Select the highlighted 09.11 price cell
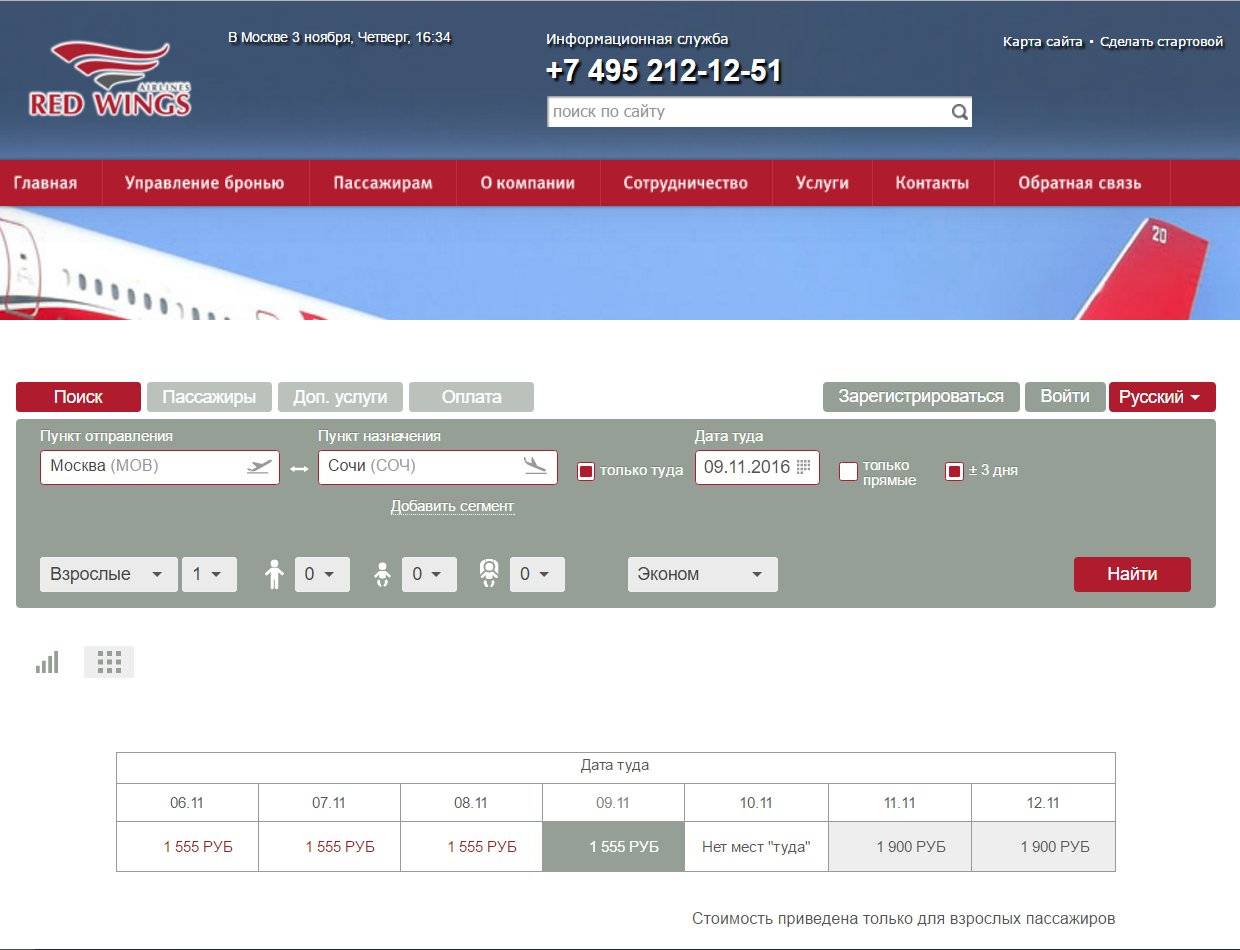 (613, 847)
